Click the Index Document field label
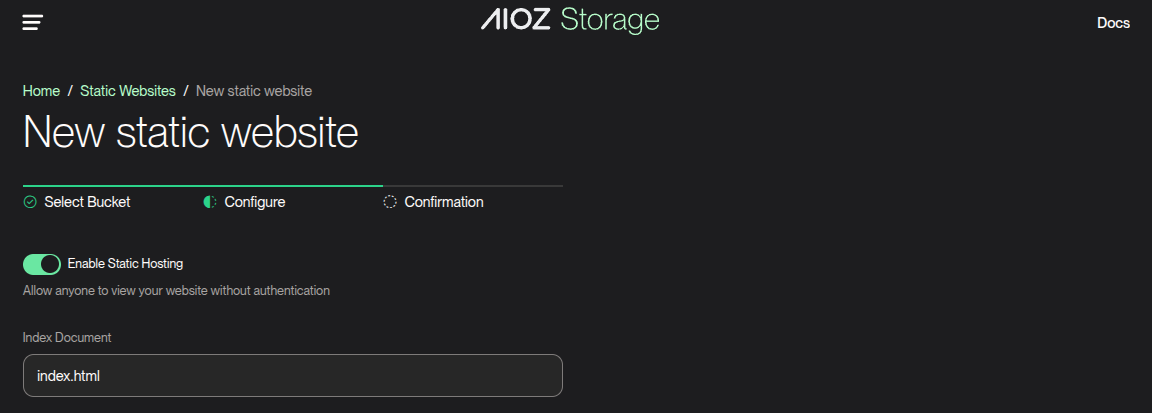Screen dimensions: 1152x413 [67, 337]
